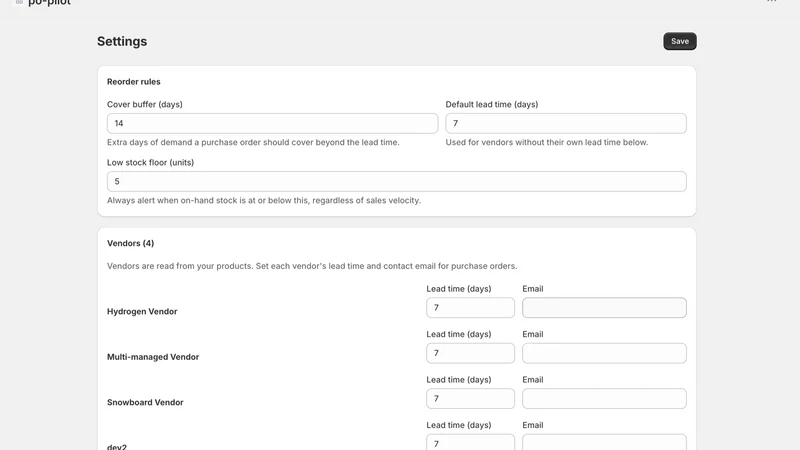This screenshot has width=800, height=450.
Task: Click Lead time label above Hydrogen Vendor field
Action: pyautogui.click(x=459, y=289)
